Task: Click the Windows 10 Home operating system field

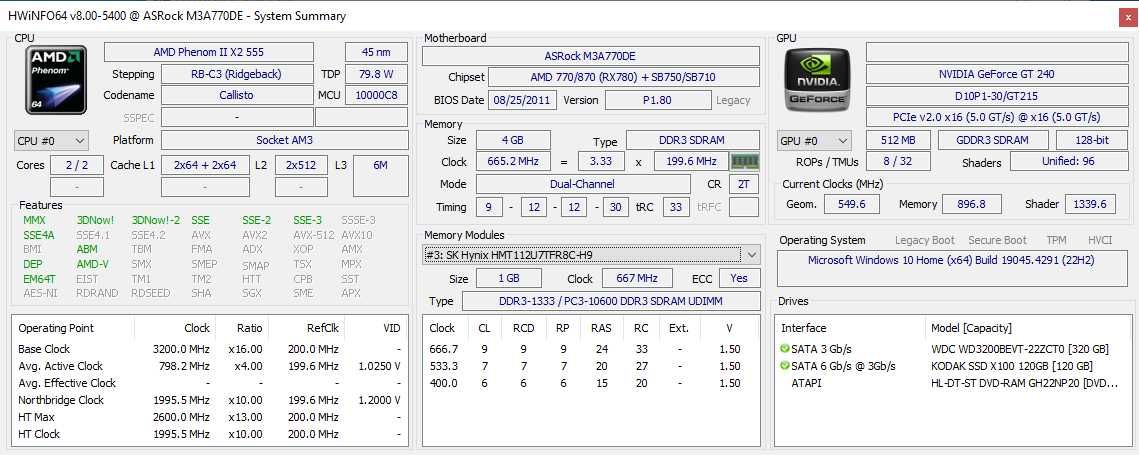Action: point(951,268)
